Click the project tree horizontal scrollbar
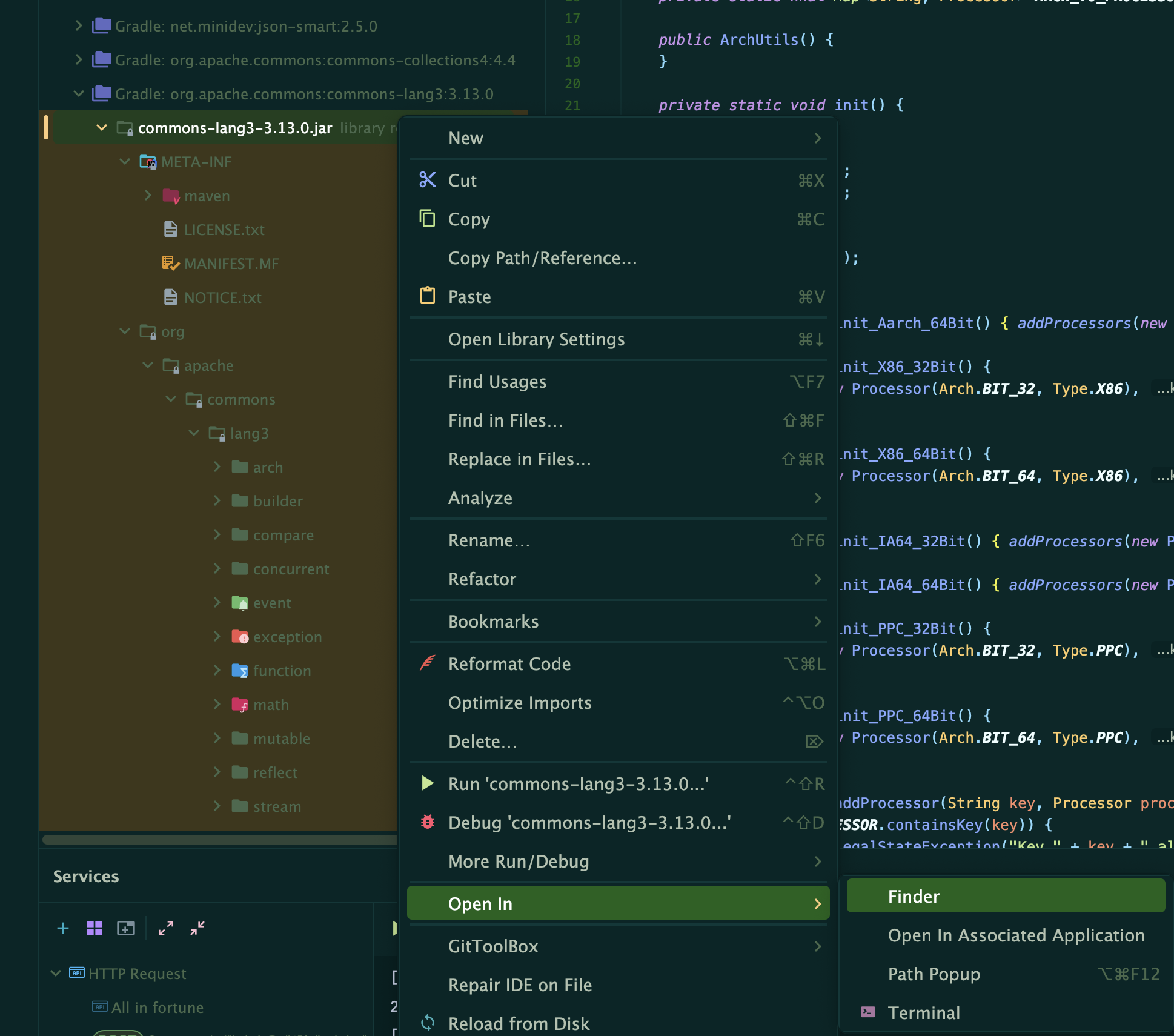 [x=219, y=840]
